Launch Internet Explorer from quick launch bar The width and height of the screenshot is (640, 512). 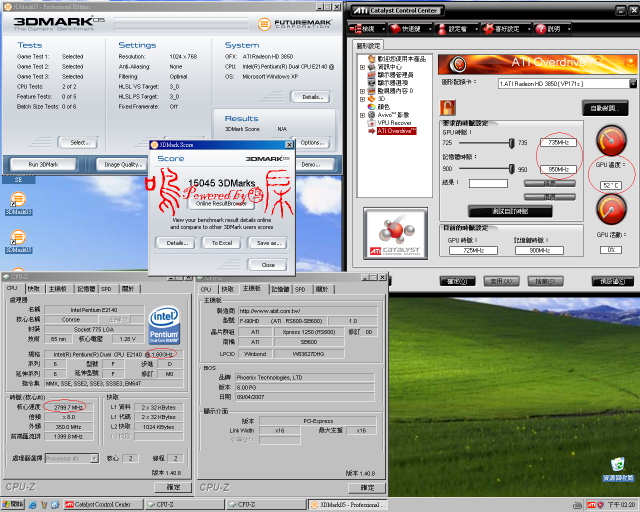[x=33, y=505]
